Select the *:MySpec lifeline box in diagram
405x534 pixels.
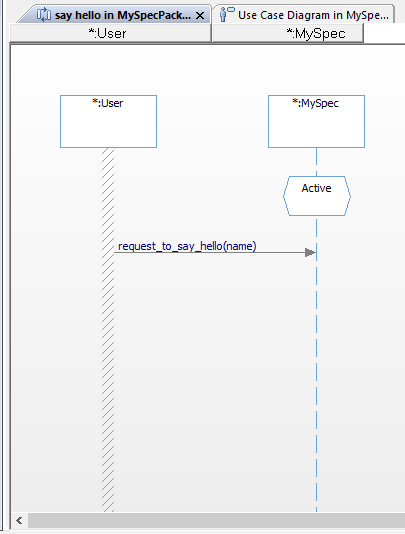point(316,122)
